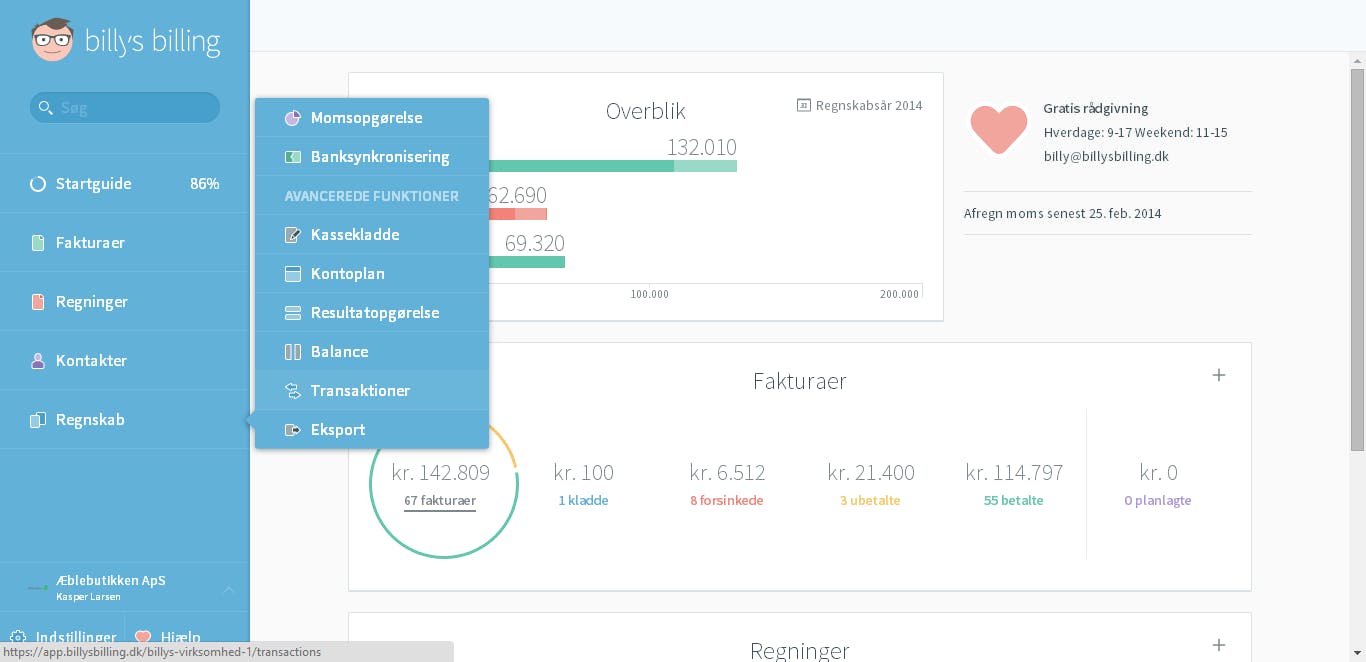1366x662 pixels.
Task: Click the Transaktioner arrows icon
Action: coord(293,391)
